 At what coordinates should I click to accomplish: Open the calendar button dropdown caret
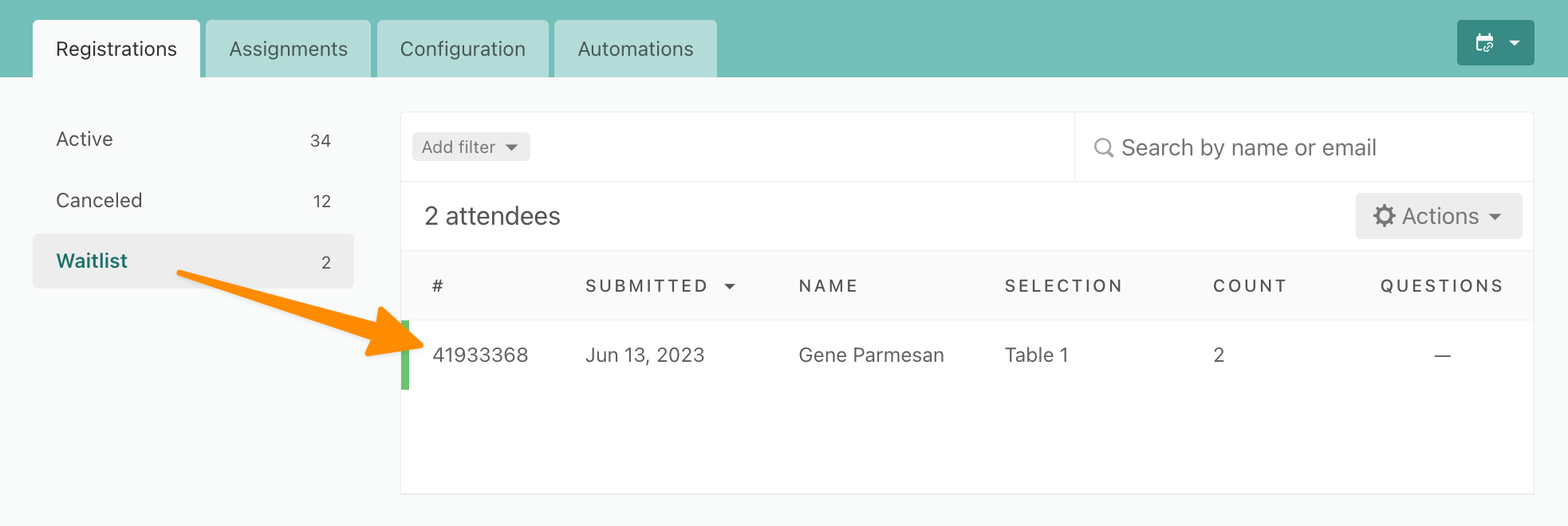1515,43
